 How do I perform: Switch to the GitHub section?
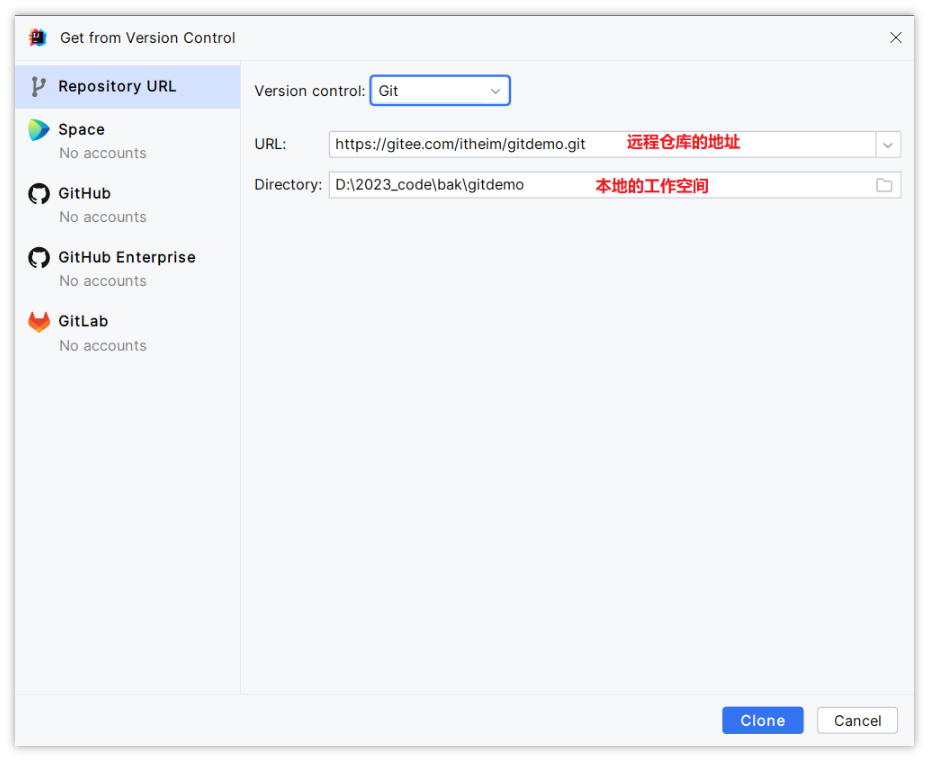tap(128, 204)
